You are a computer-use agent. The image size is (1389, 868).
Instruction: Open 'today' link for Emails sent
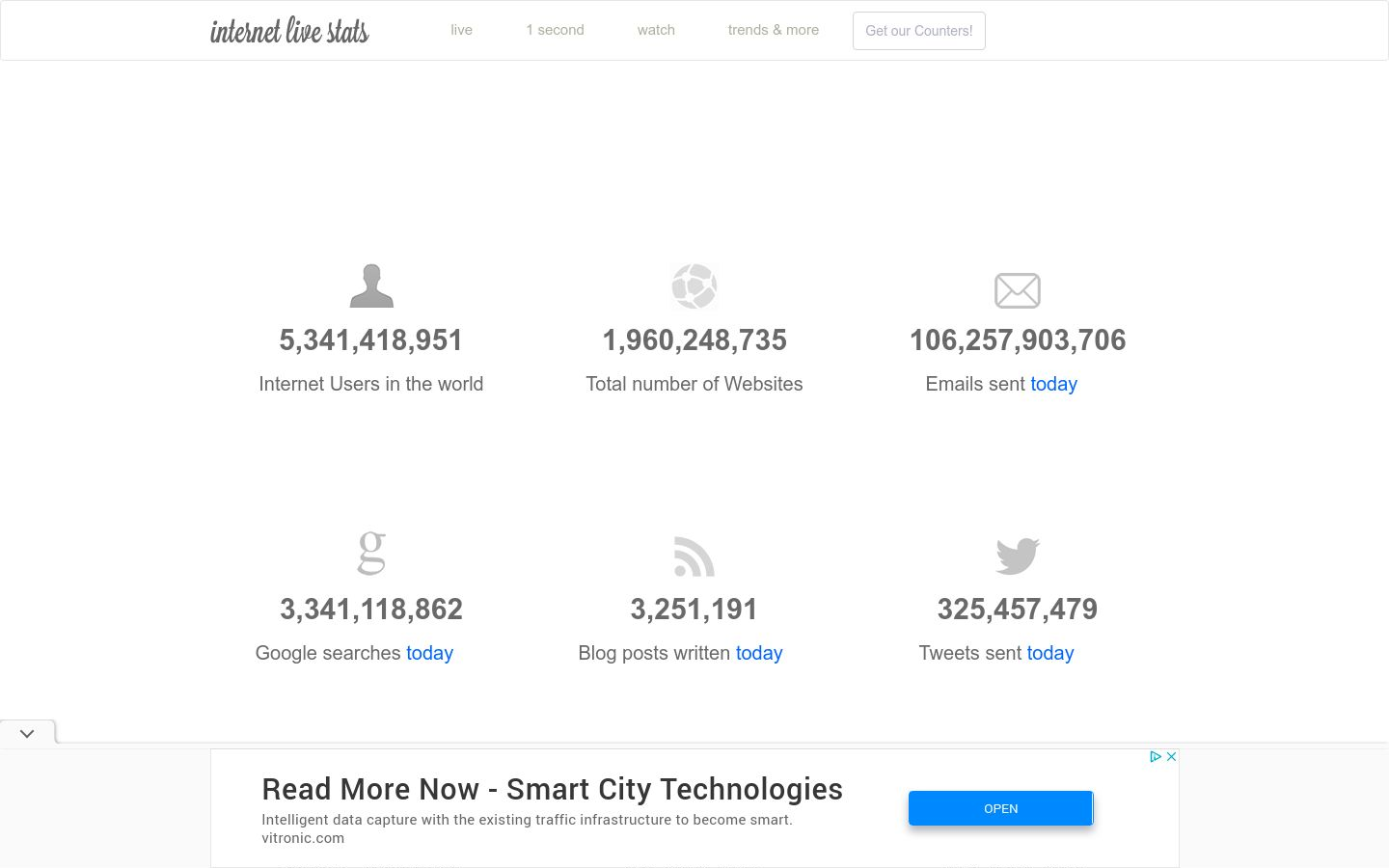coord(1053,384)
